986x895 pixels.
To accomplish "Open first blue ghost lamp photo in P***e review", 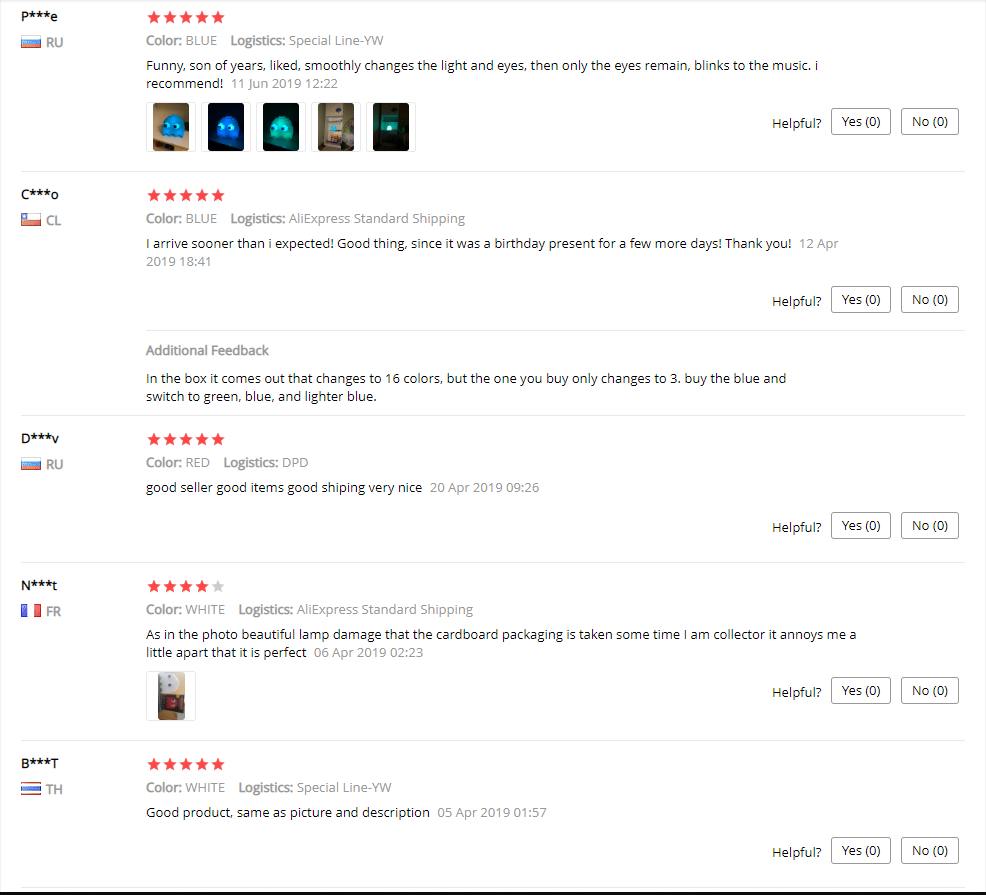I will [x=170, y=127].
